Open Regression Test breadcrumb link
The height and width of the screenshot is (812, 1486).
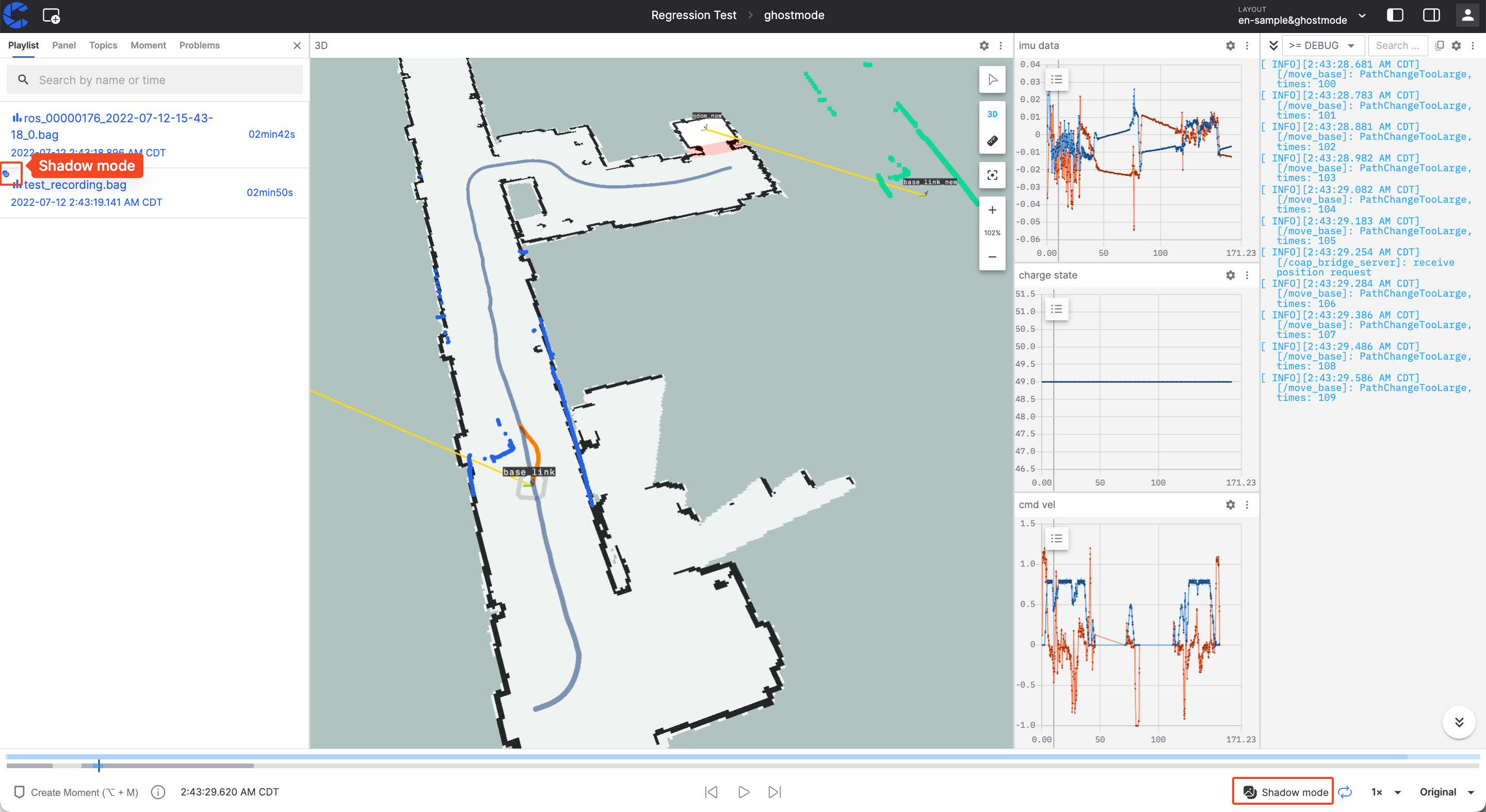693,15
